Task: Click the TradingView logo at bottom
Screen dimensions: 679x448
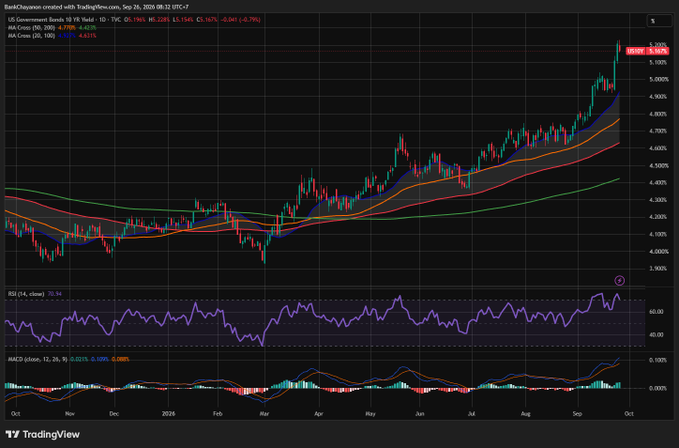Action: pyautogui.click(x=42, y=434)
